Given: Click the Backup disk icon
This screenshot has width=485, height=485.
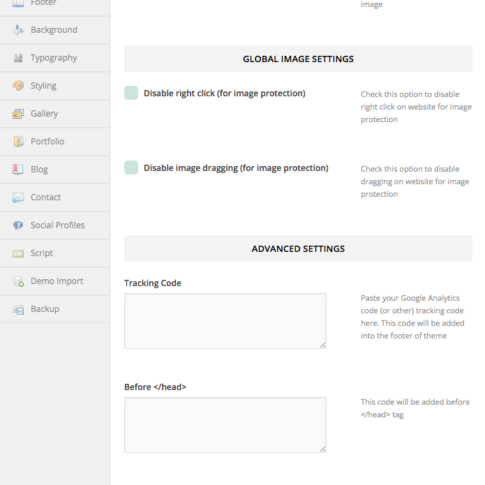Looking at the screenshot, I should (18, 309).
